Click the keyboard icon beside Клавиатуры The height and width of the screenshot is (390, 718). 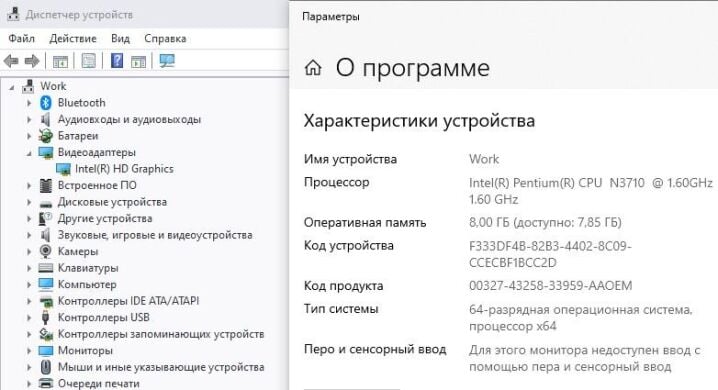[x=46, y=268]
